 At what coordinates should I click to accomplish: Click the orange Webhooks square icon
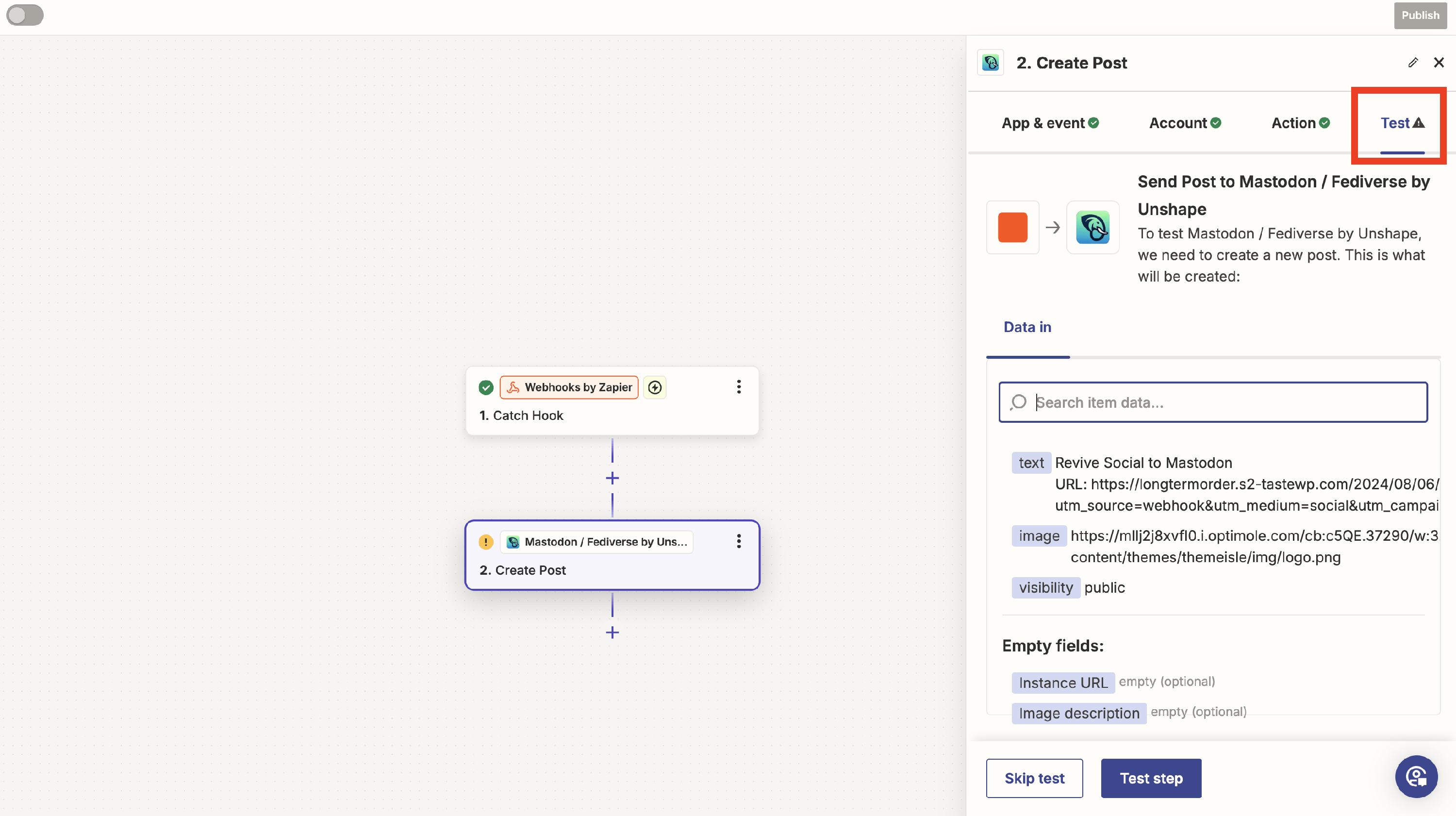(x=1012, y=227)
